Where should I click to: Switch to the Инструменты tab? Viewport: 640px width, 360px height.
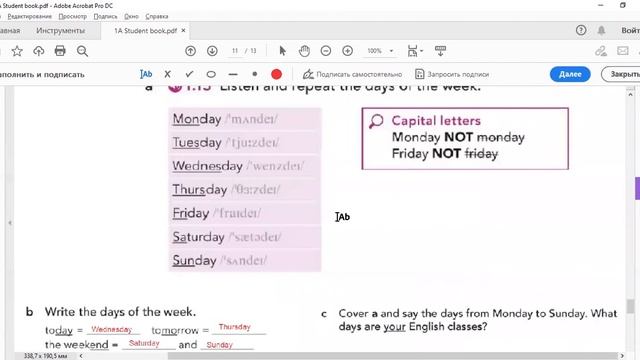[60, 31]
